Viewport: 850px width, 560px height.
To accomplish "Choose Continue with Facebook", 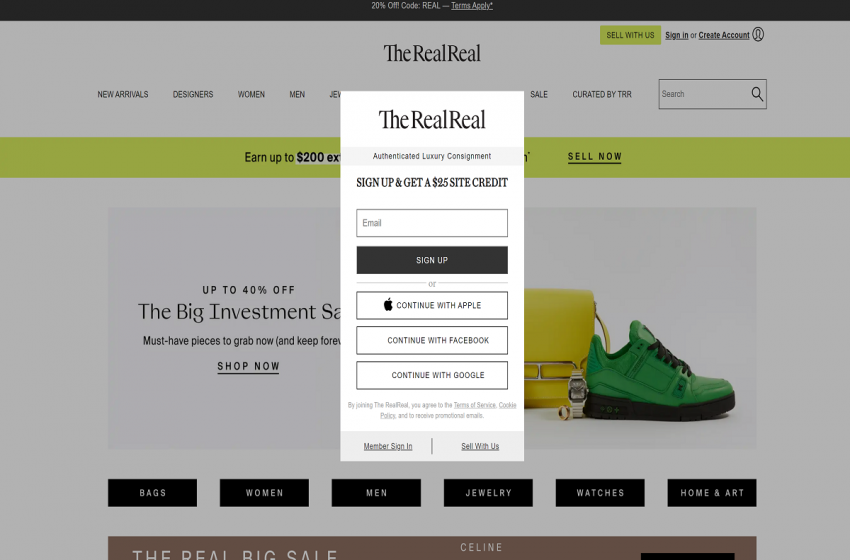I will click(432, 340).
